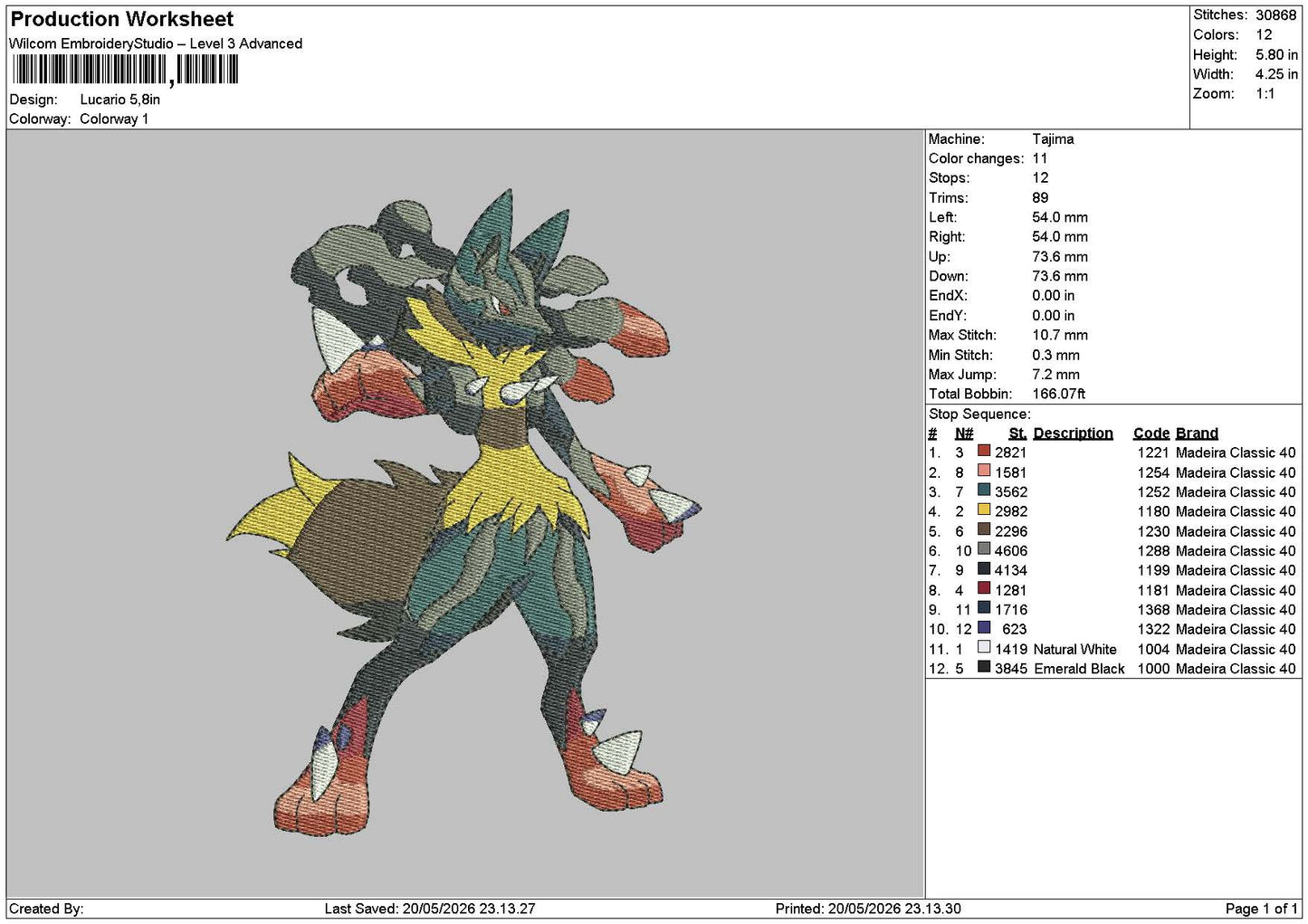Click the gray swatch for stop 6
This screenshot has width=1308, height=924.
pyautogui.click(x=983, y=550)
